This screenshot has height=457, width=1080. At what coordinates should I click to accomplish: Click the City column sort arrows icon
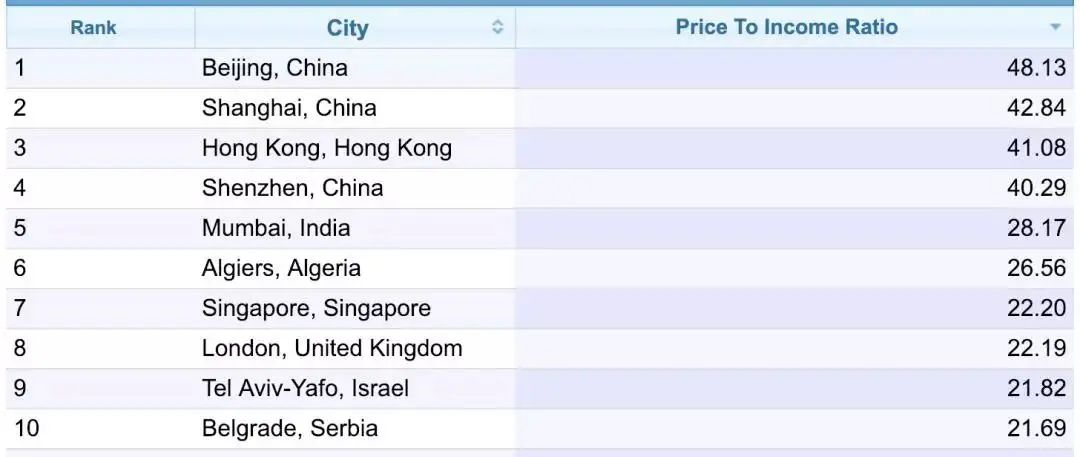tap(497, 28)
